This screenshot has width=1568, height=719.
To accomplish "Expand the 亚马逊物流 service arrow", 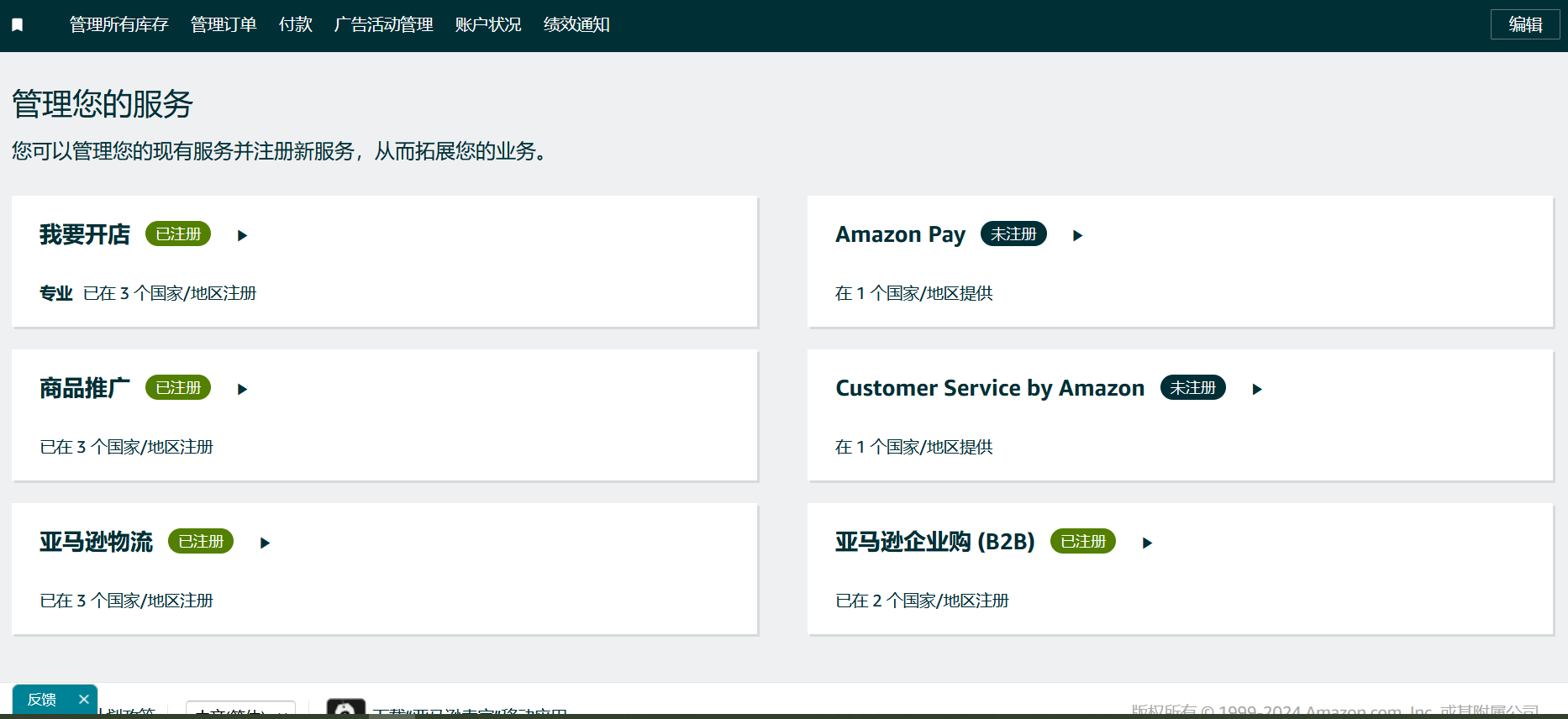I will [265, 543].
